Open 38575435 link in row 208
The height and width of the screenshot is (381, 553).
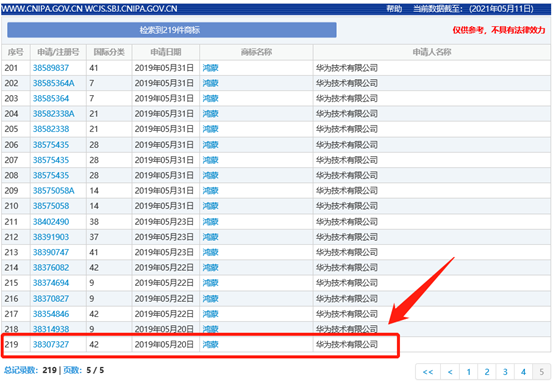(x=51, y=175)
